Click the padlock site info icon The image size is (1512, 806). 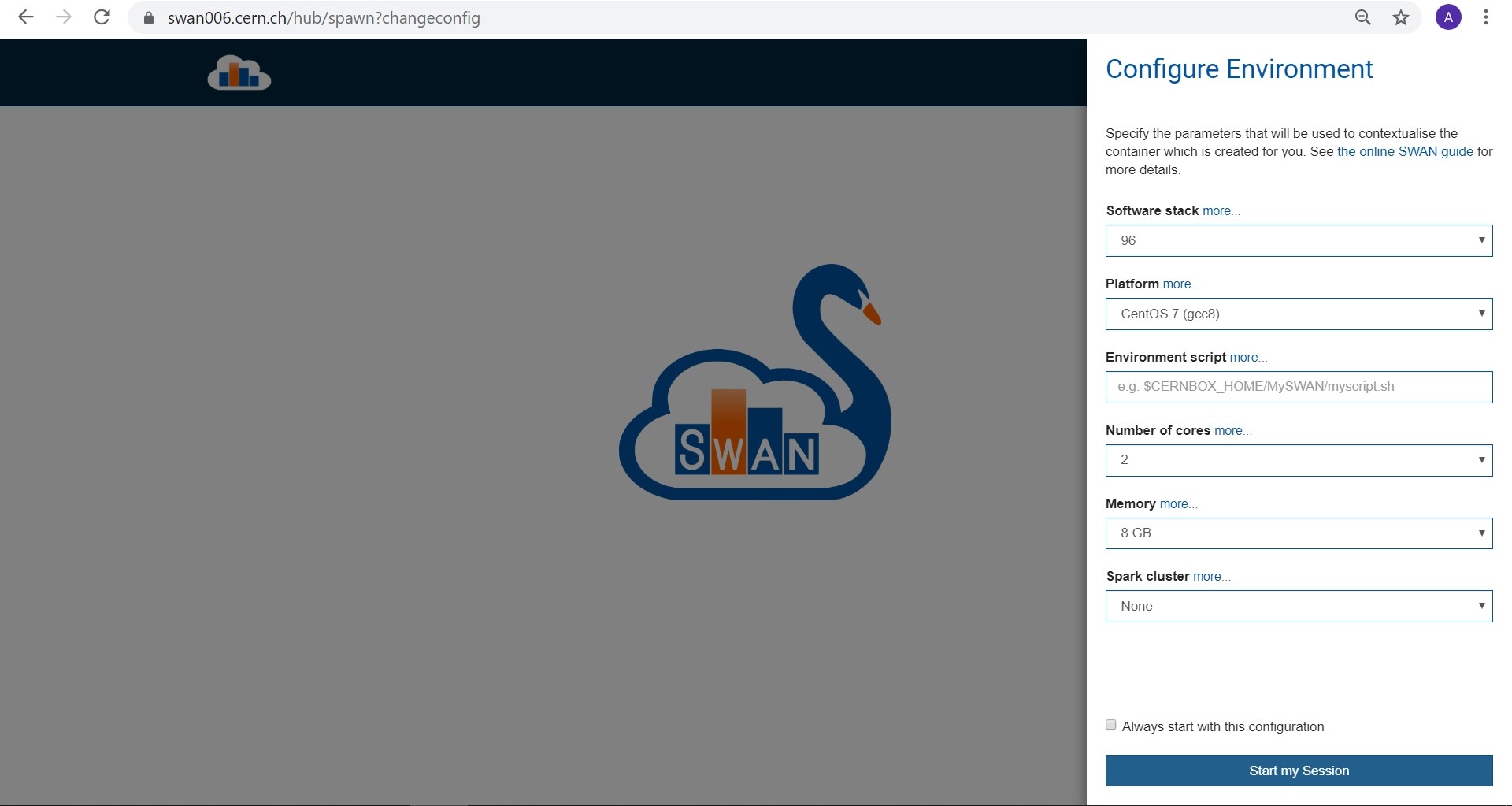pyautogui.click(x=148, y=17)
